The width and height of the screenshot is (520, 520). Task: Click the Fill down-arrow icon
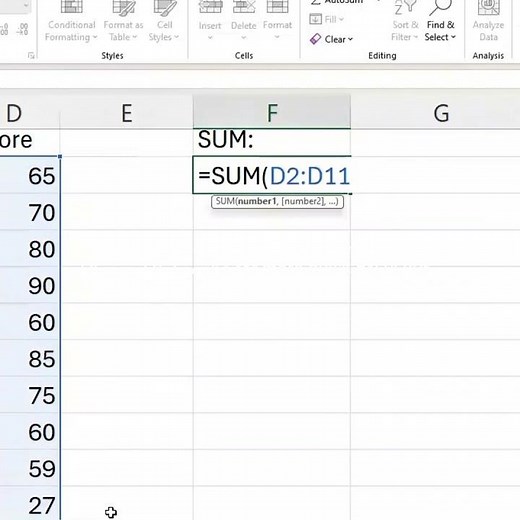315,19
